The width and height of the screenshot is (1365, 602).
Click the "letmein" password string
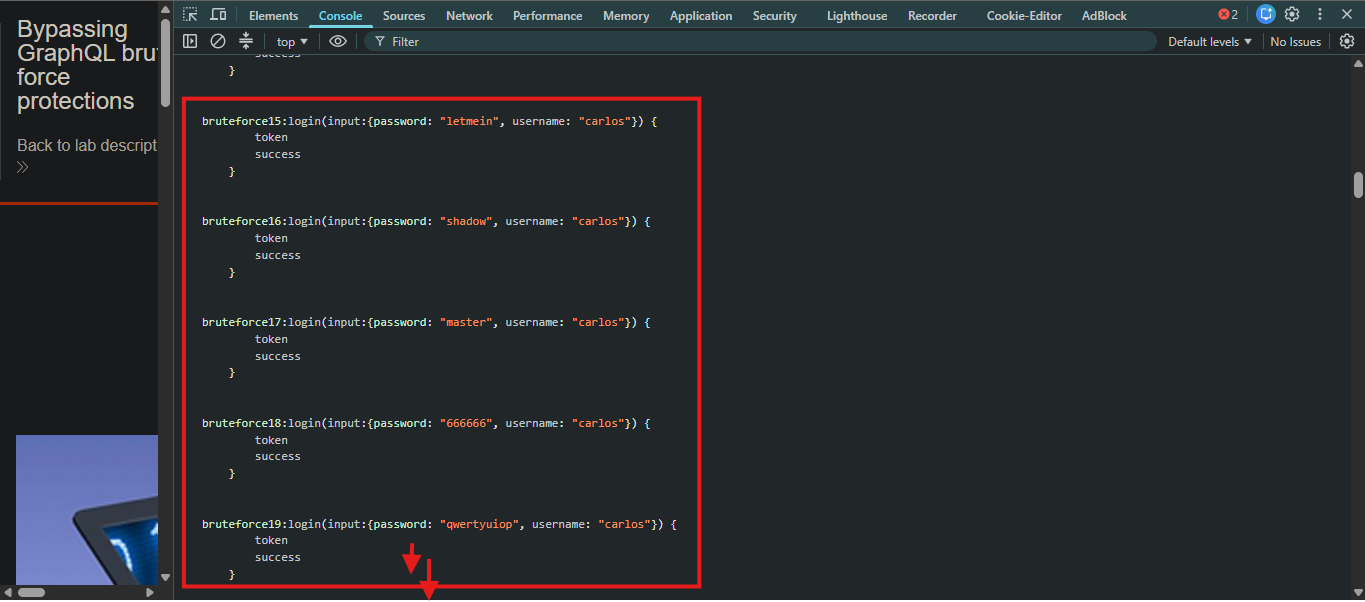tap(469, 121)
